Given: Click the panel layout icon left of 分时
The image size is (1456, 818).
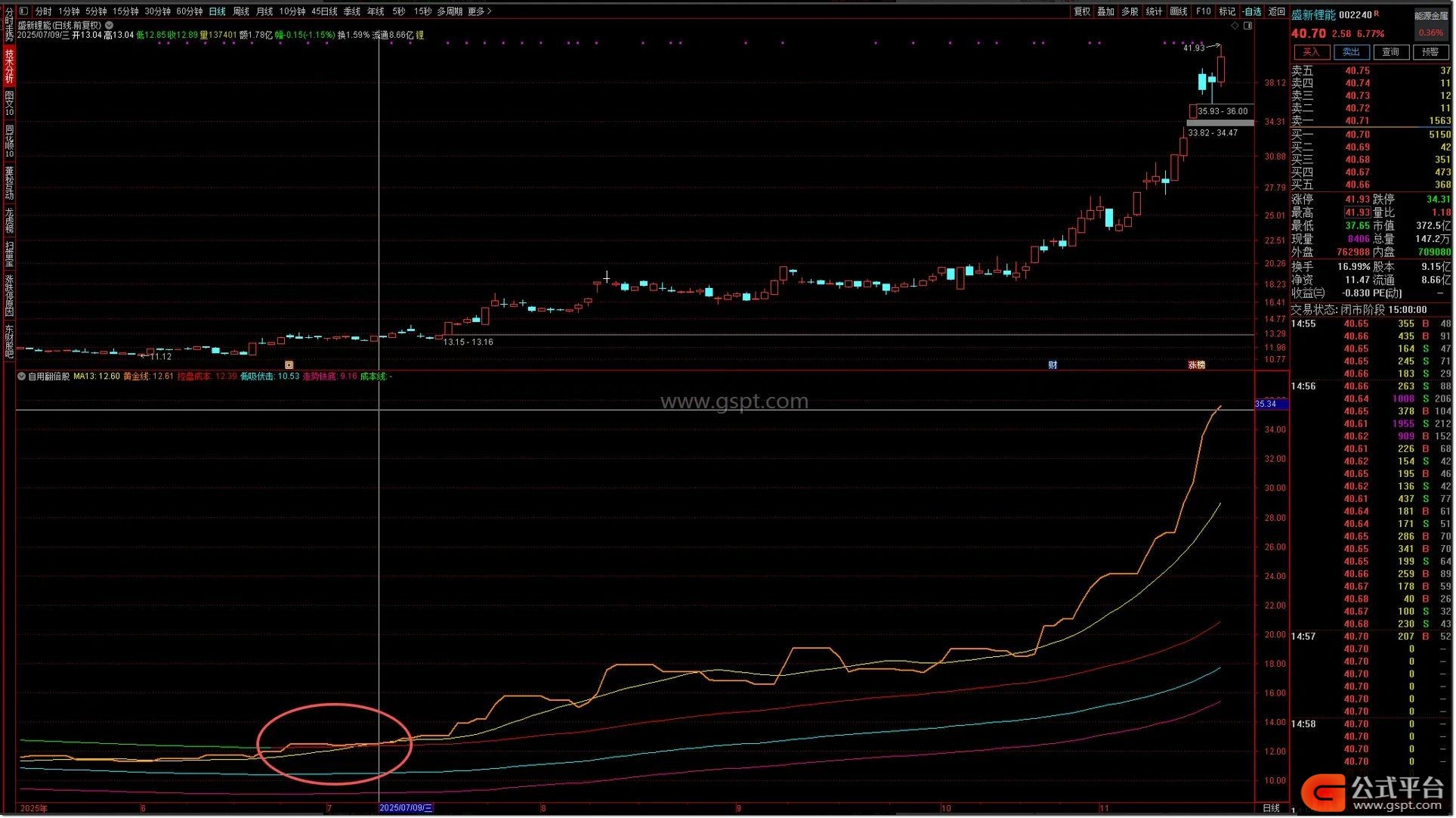Looking at the screenshot, I should coord(23,11).
